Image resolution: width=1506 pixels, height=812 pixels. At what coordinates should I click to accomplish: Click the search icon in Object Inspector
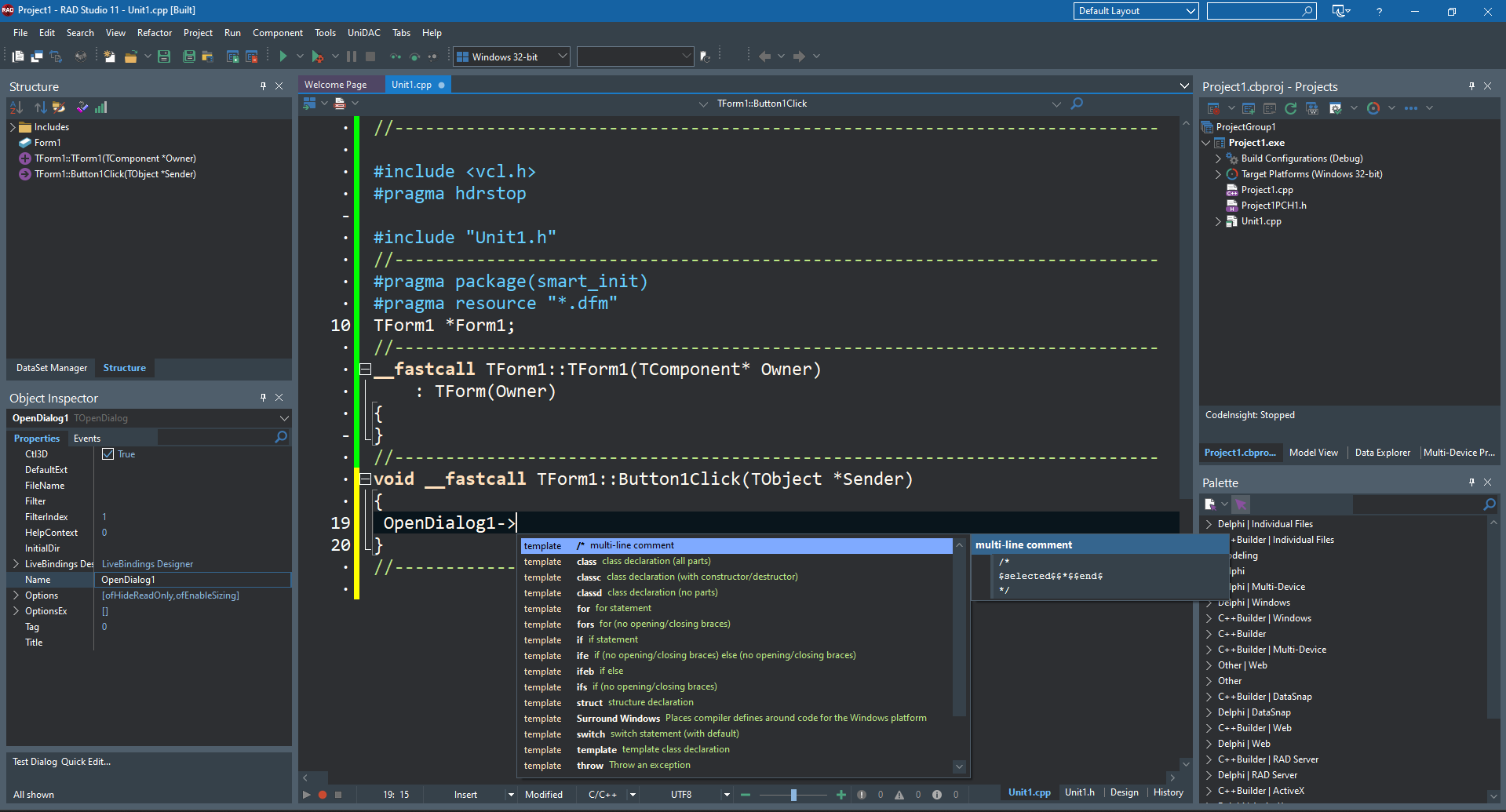pyautogui.click(x=281, y=437)
